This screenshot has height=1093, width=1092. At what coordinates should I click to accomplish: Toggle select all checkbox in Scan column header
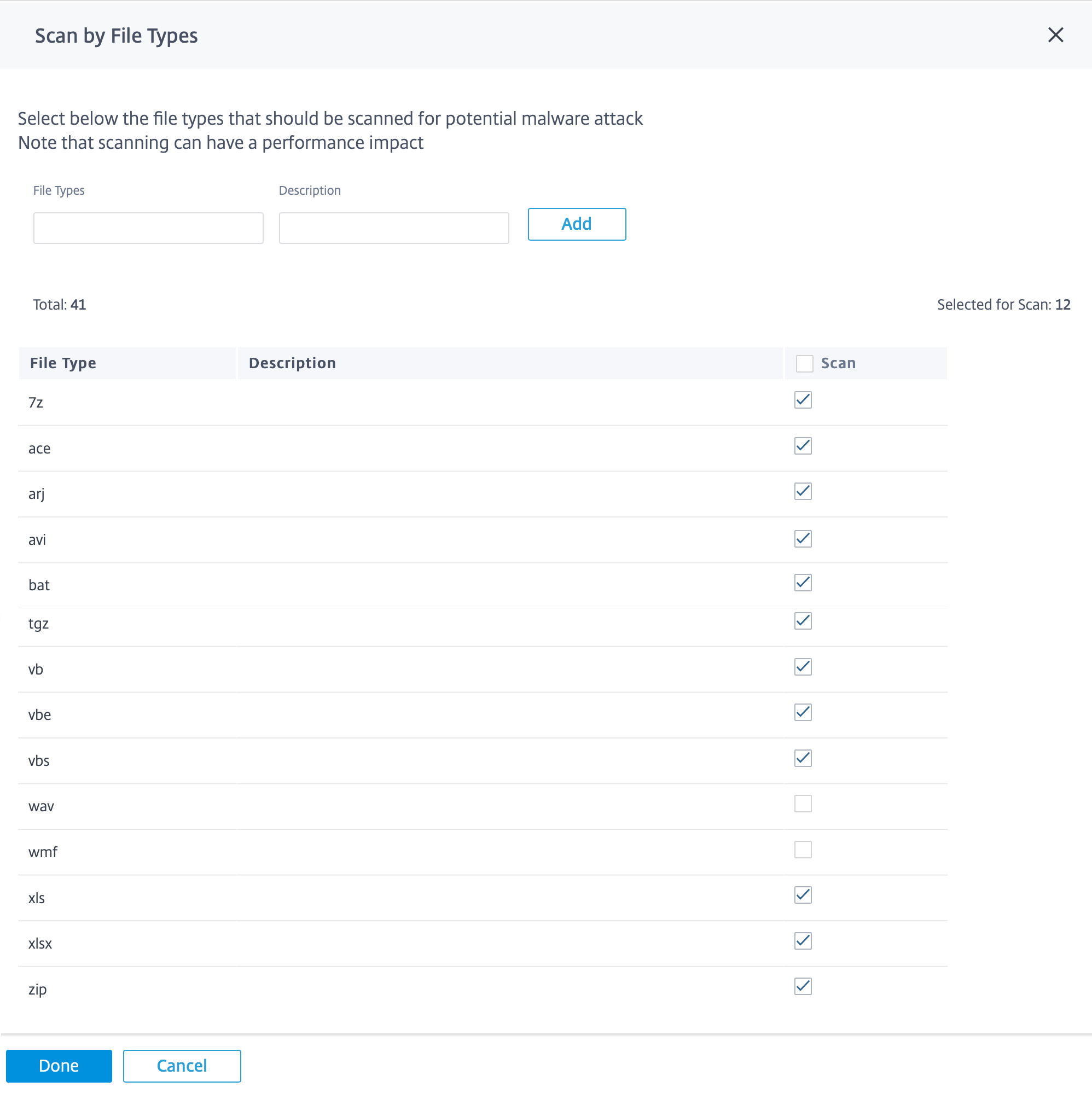[802, 363]
